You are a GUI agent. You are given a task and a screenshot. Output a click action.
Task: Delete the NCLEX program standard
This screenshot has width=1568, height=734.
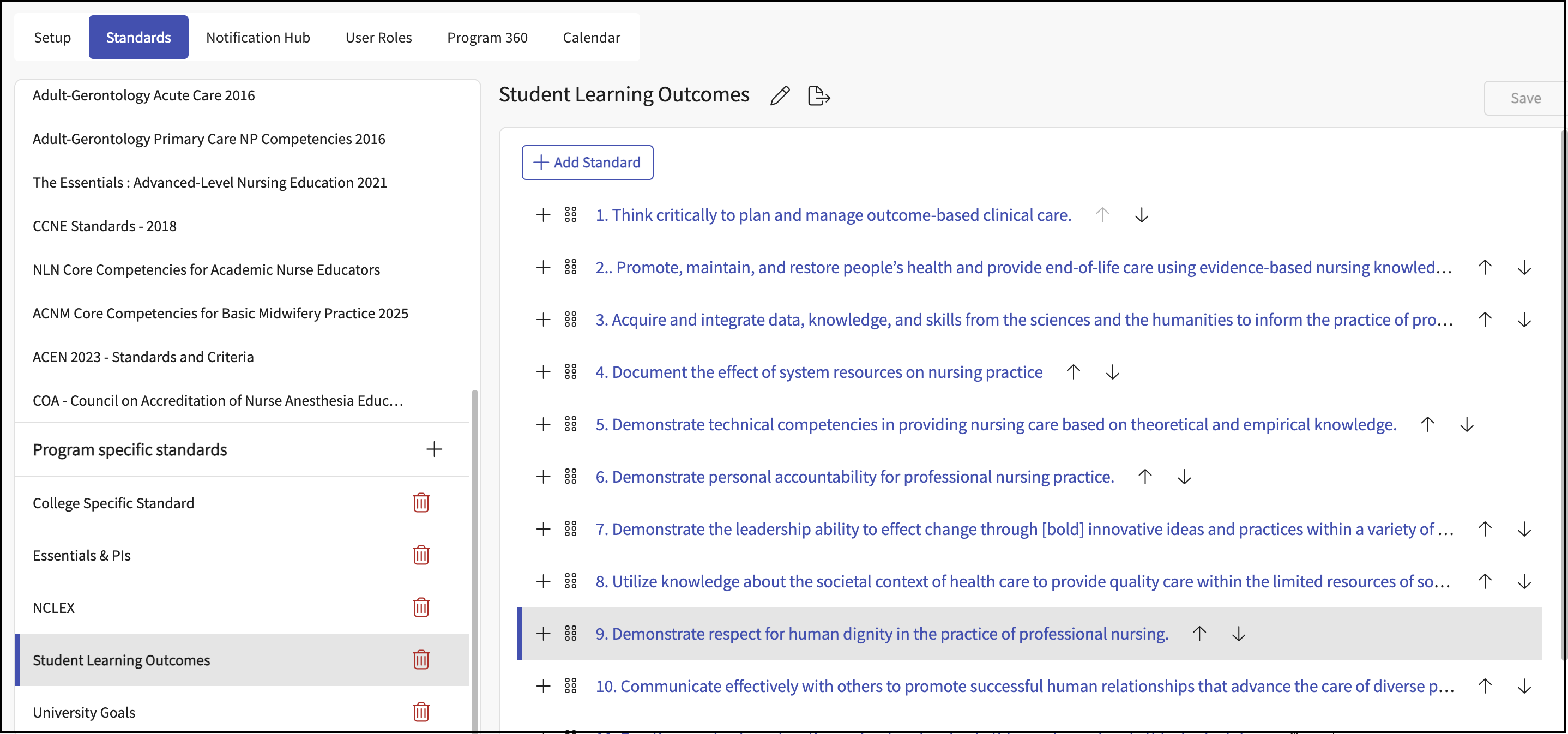point(420,607)
